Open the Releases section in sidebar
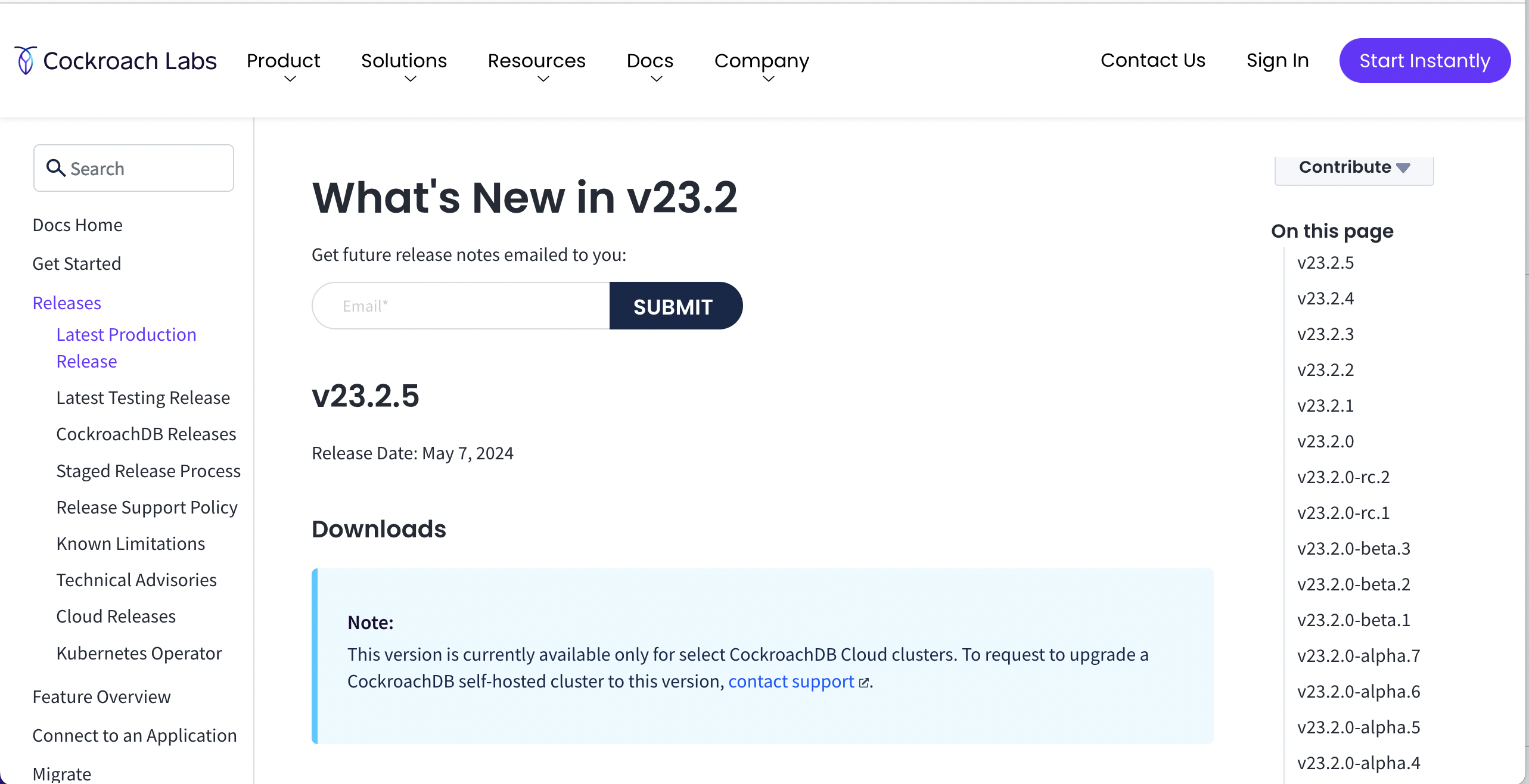Image resolution: width=1529 pixels, height=784 pixels. click(67, 303)
